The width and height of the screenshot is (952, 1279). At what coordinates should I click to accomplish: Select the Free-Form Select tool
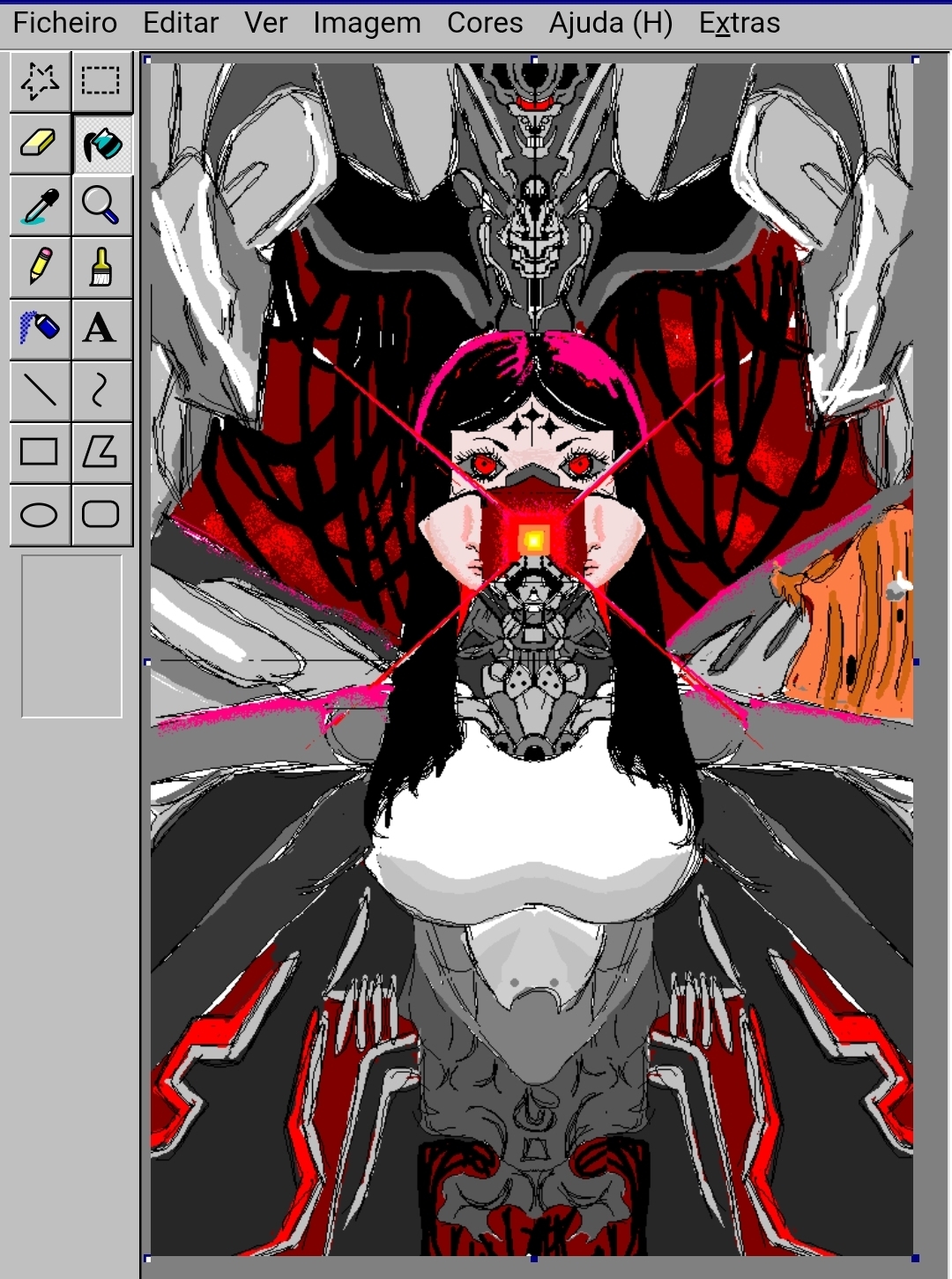coord(40,81)
